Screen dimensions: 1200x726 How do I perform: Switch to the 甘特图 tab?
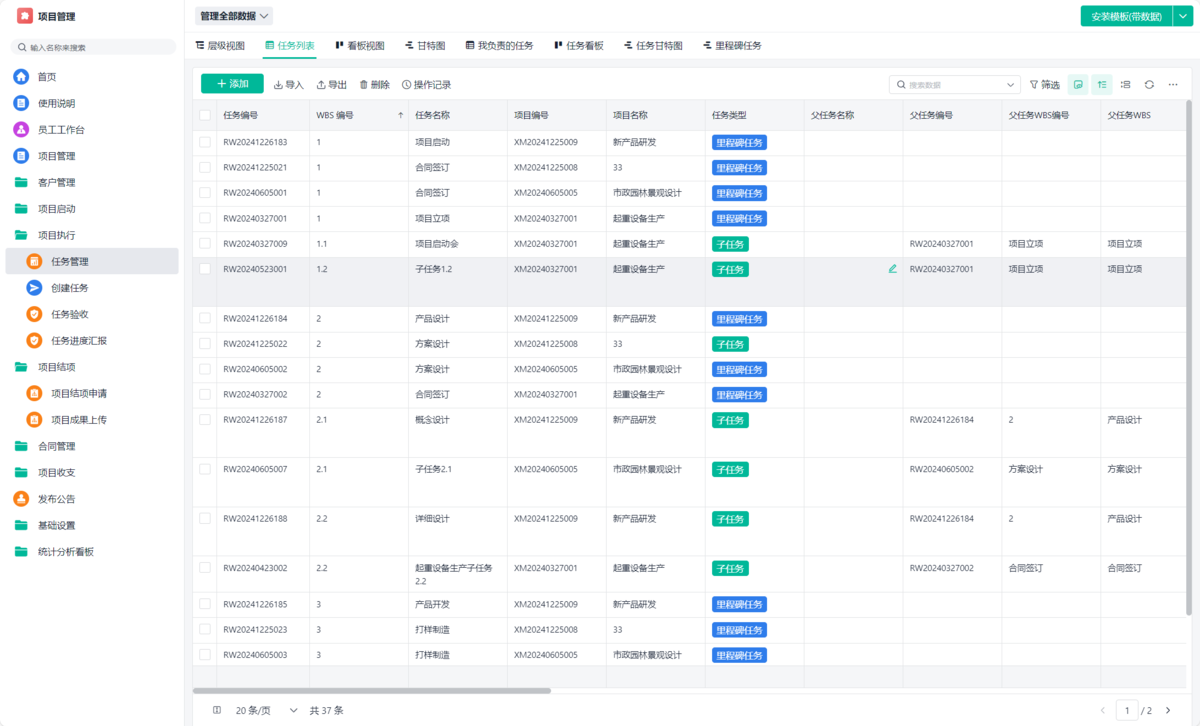pyautogui.click(x=424, y=46)
